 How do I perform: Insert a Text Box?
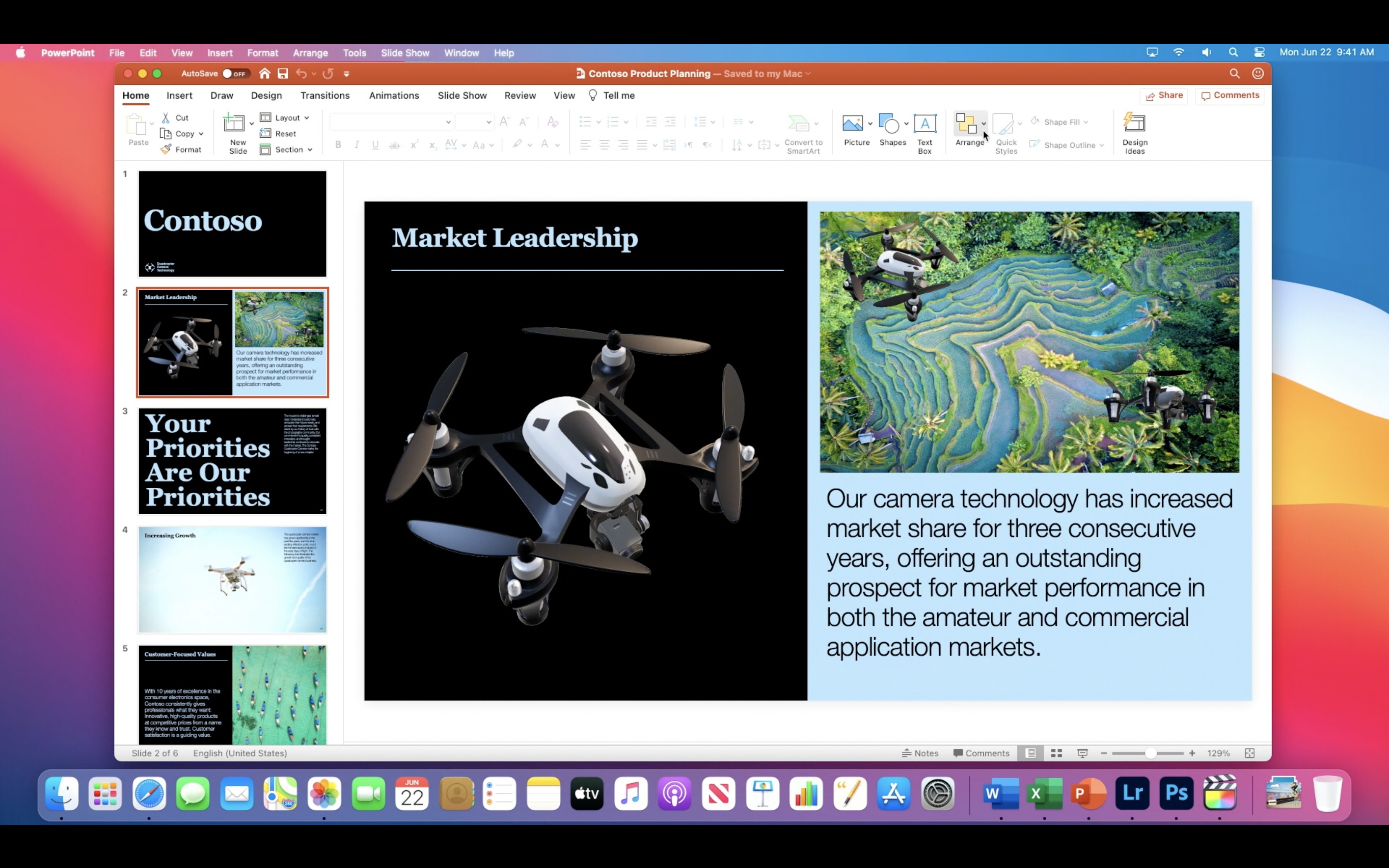(x=925, y=133)
